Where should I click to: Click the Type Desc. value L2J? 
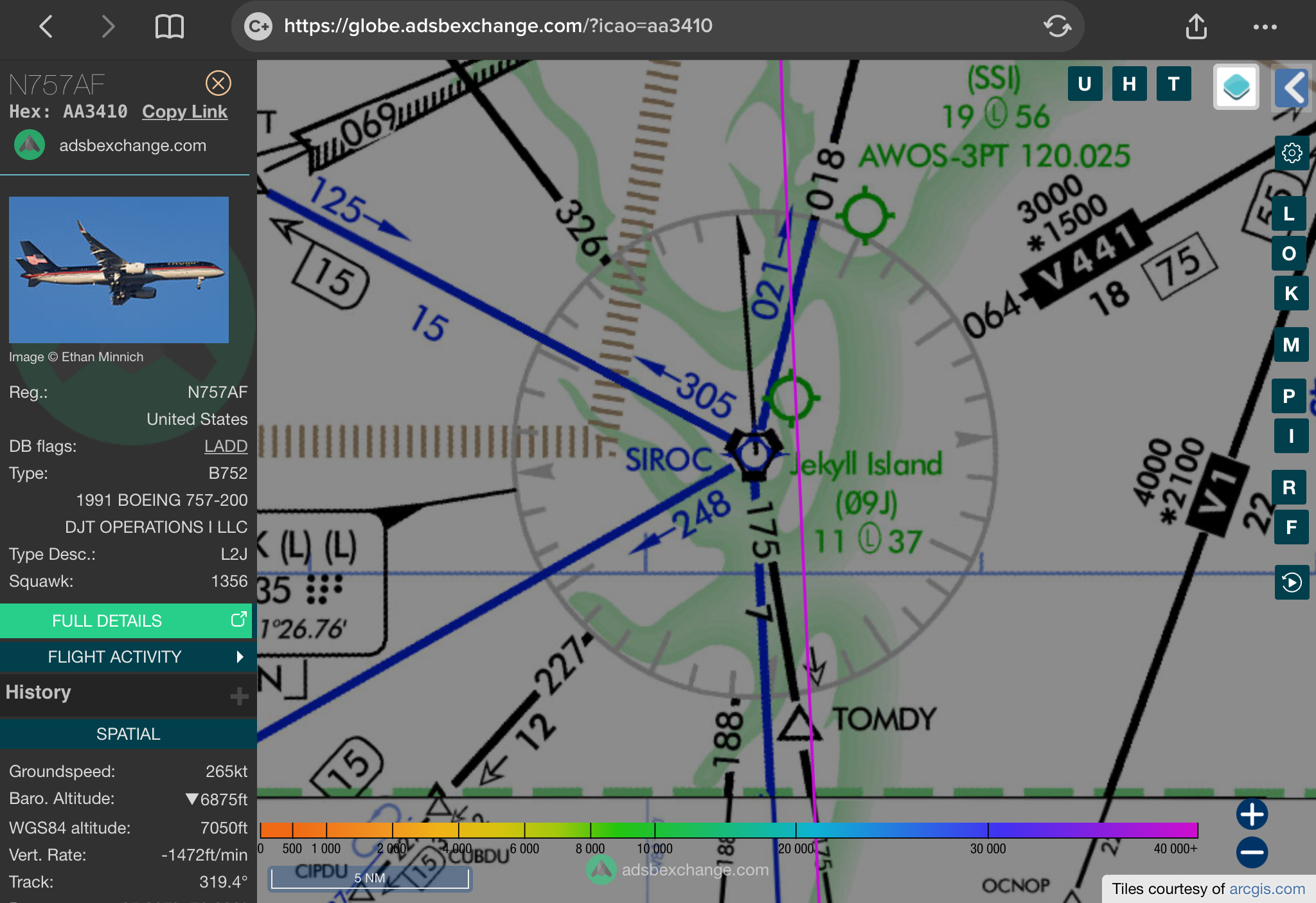(x=234, y=554)
